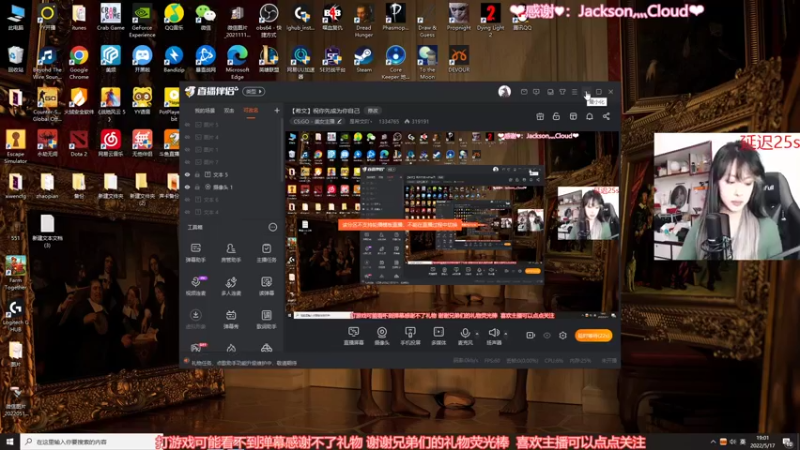Toggle the preview eye icon beside the settings gear

(x=547, y=335)
